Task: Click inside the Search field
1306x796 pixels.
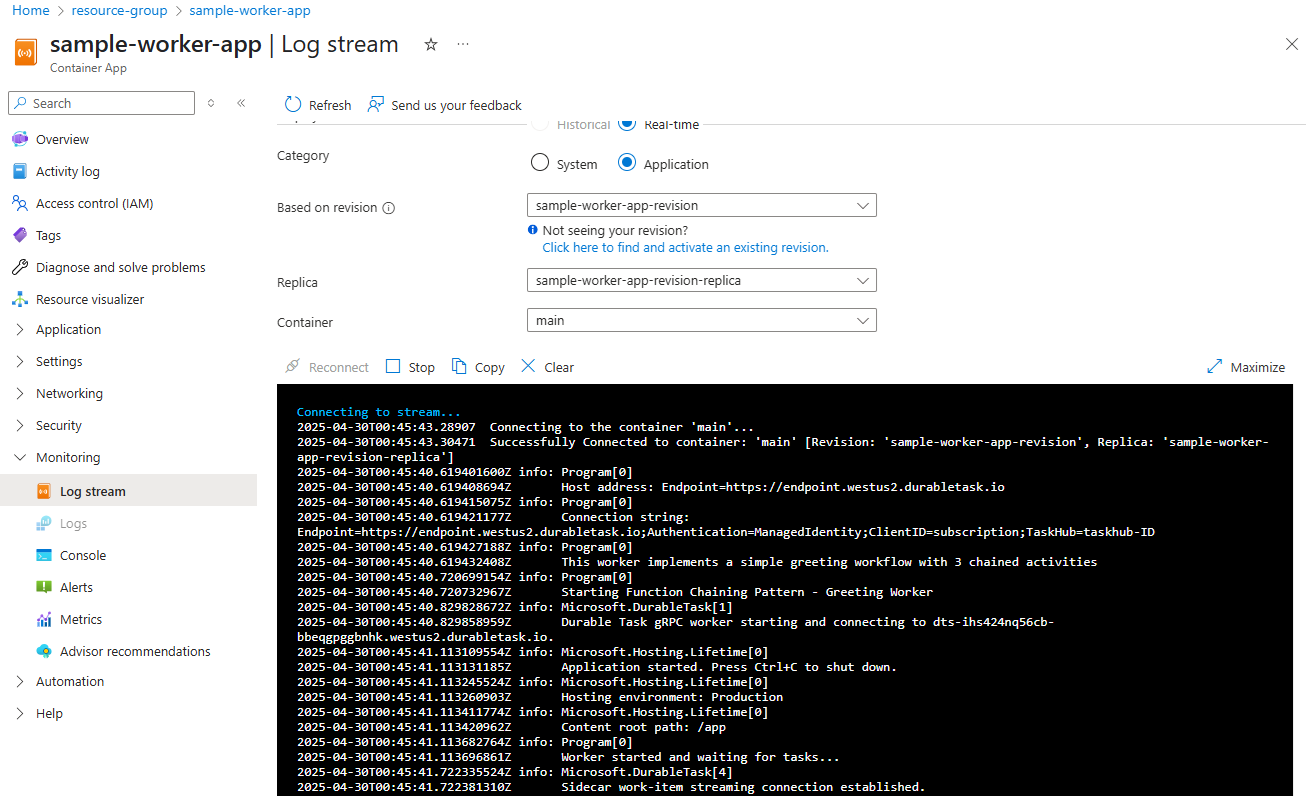Action: [100, 103]
